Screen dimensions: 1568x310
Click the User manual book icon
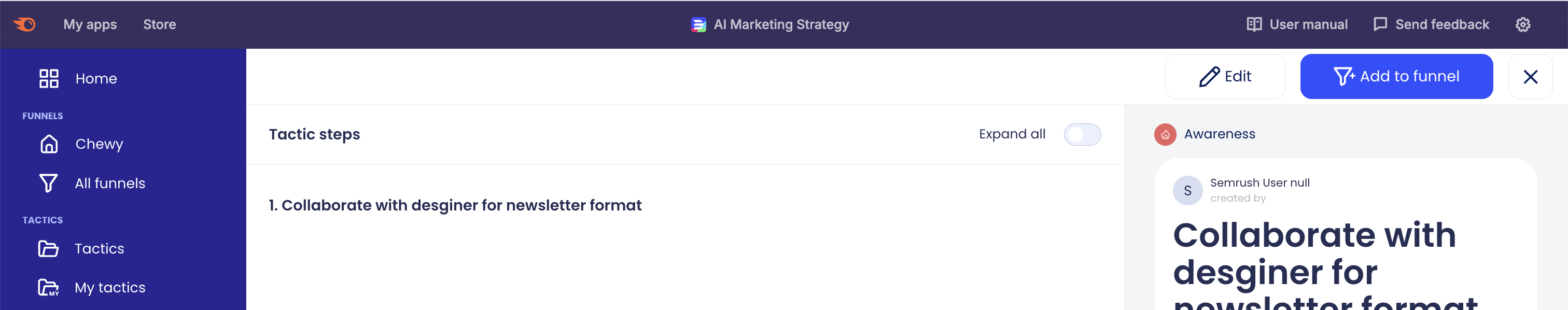point(1254,24)
